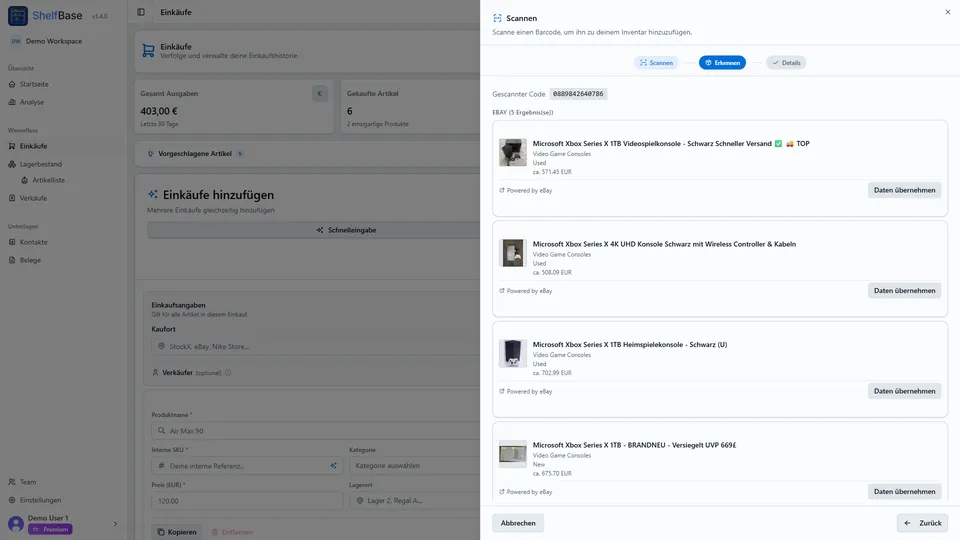The image size is (960, 540).
Task: Click the Preis (EUR) field
Action: click(247, 501)
